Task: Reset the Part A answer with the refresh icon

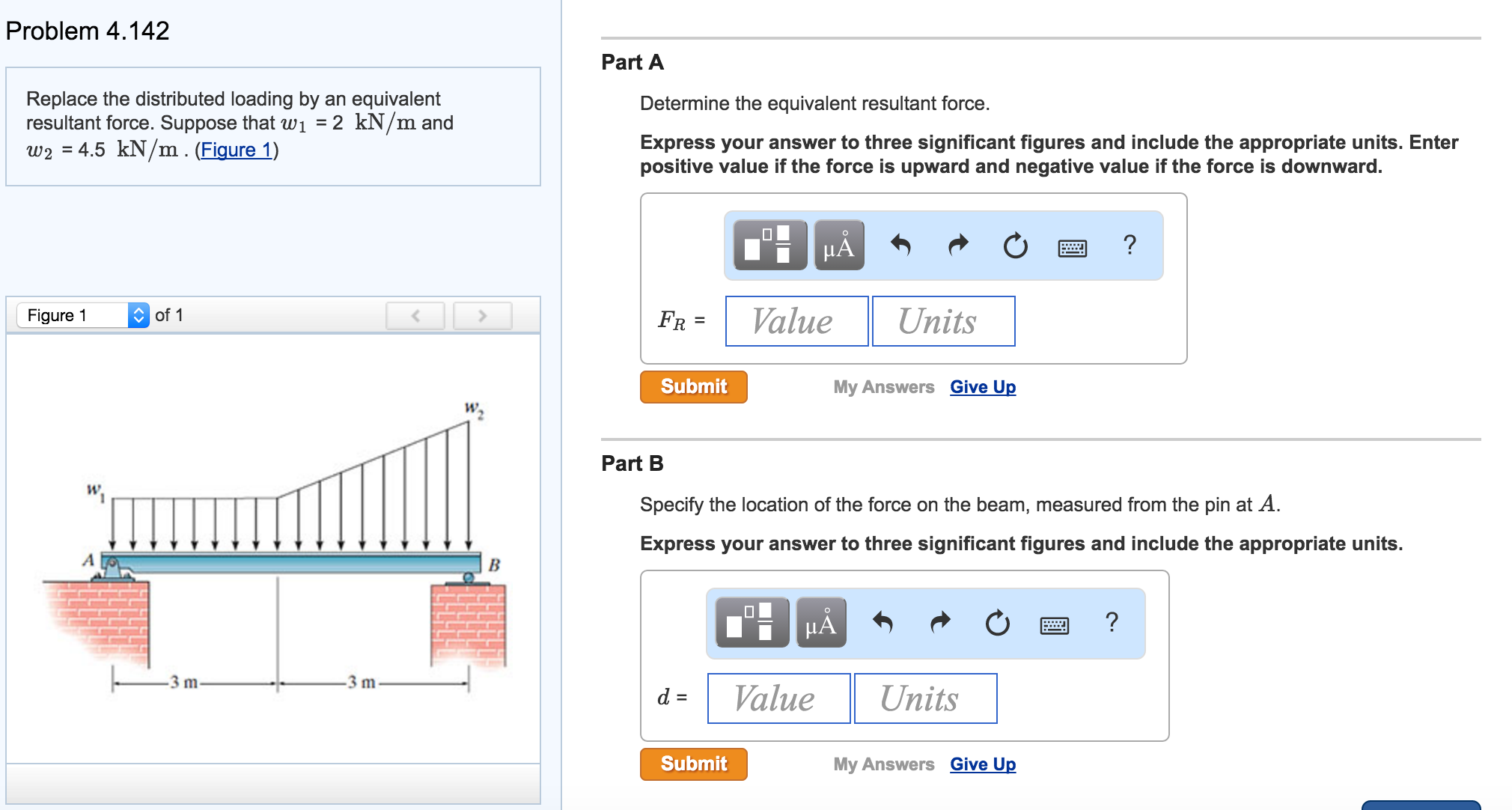Action: pos(1015,246)
